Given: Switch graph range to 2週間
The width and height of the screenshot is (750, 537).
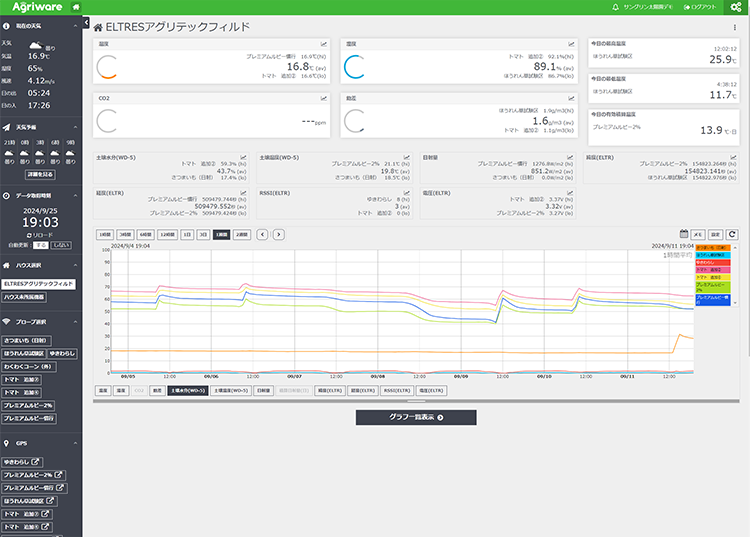Looking at the screenshot, I should (x=241, y=234).
